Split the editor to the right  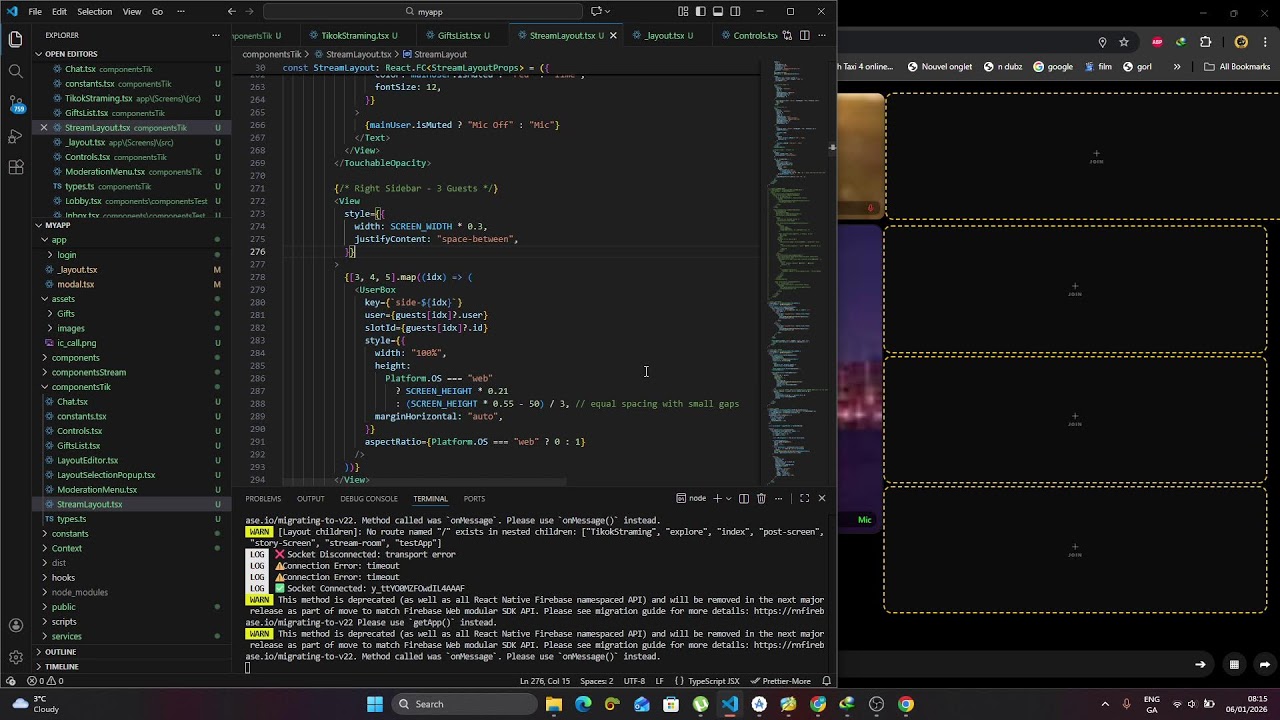(804, 35)
